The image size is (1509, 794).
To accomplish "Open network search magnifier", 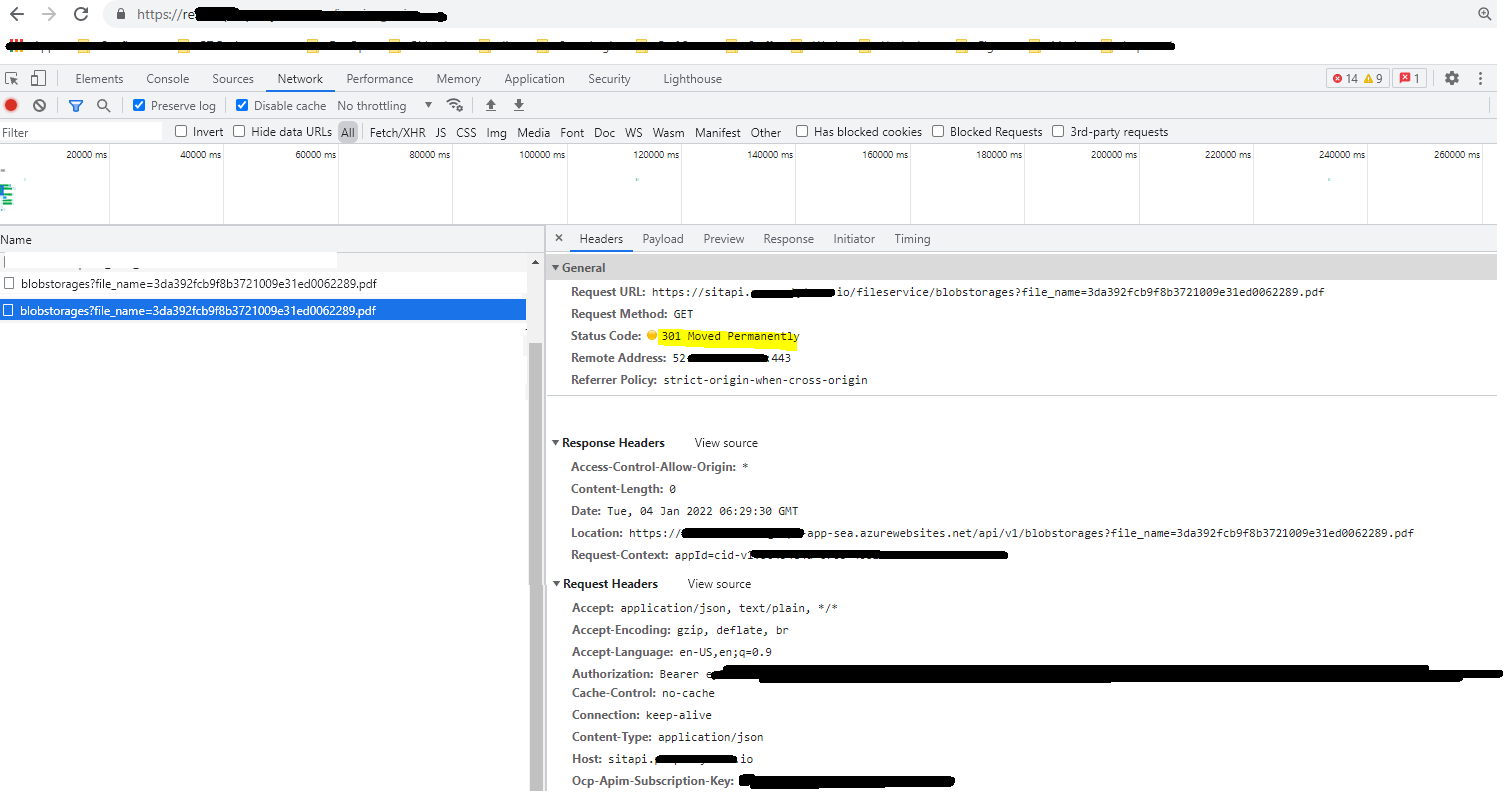I will point(103,105).
